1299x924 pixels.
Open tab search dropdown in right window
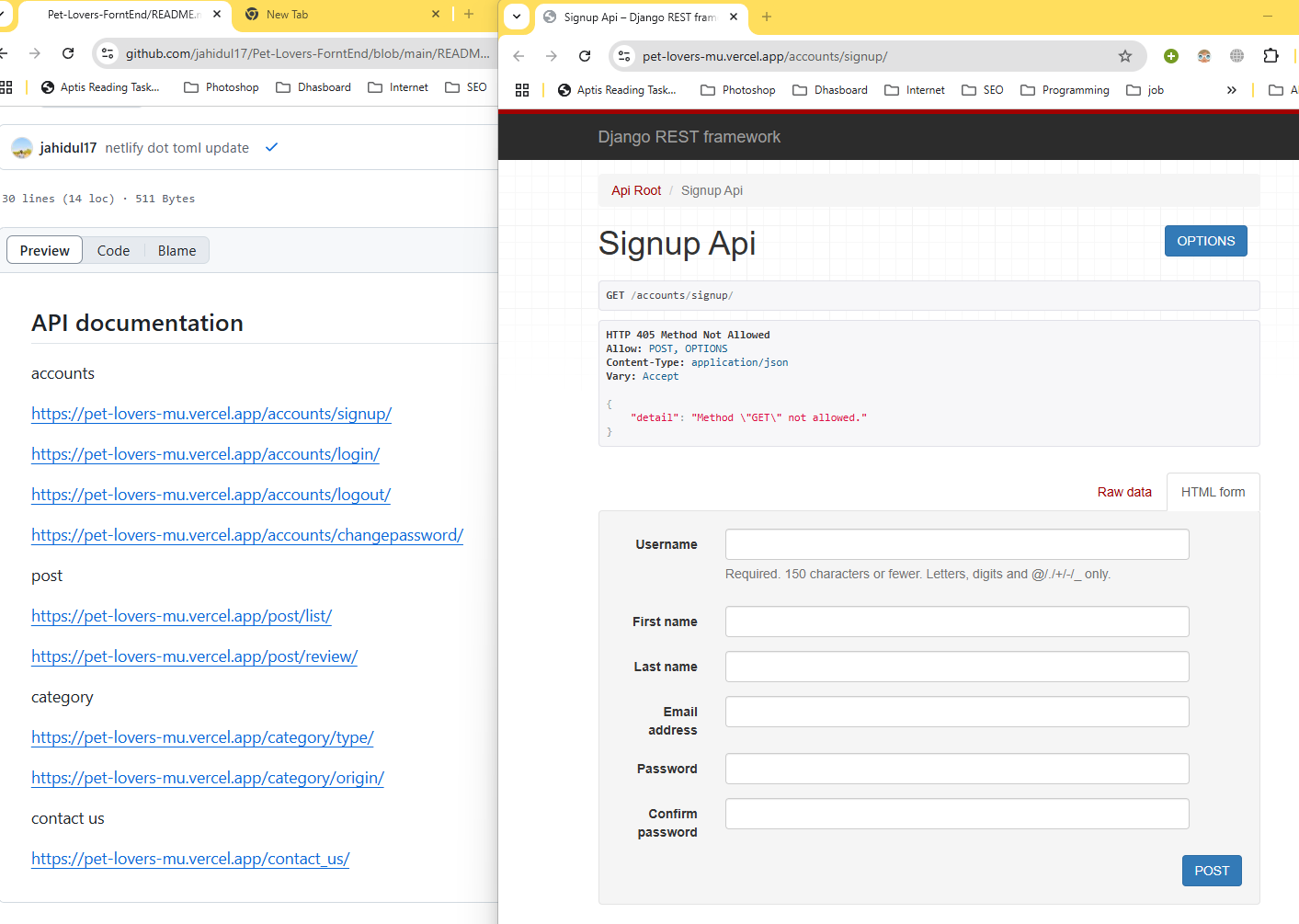coord(517,17)
